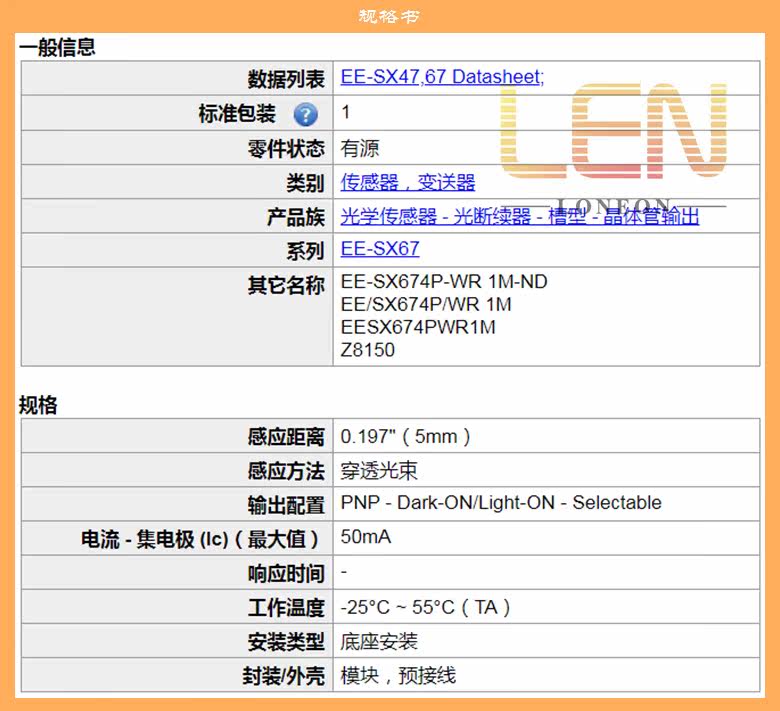
Task: Click the blue help icon beside 标准包装
Action: tap(305, 114)
